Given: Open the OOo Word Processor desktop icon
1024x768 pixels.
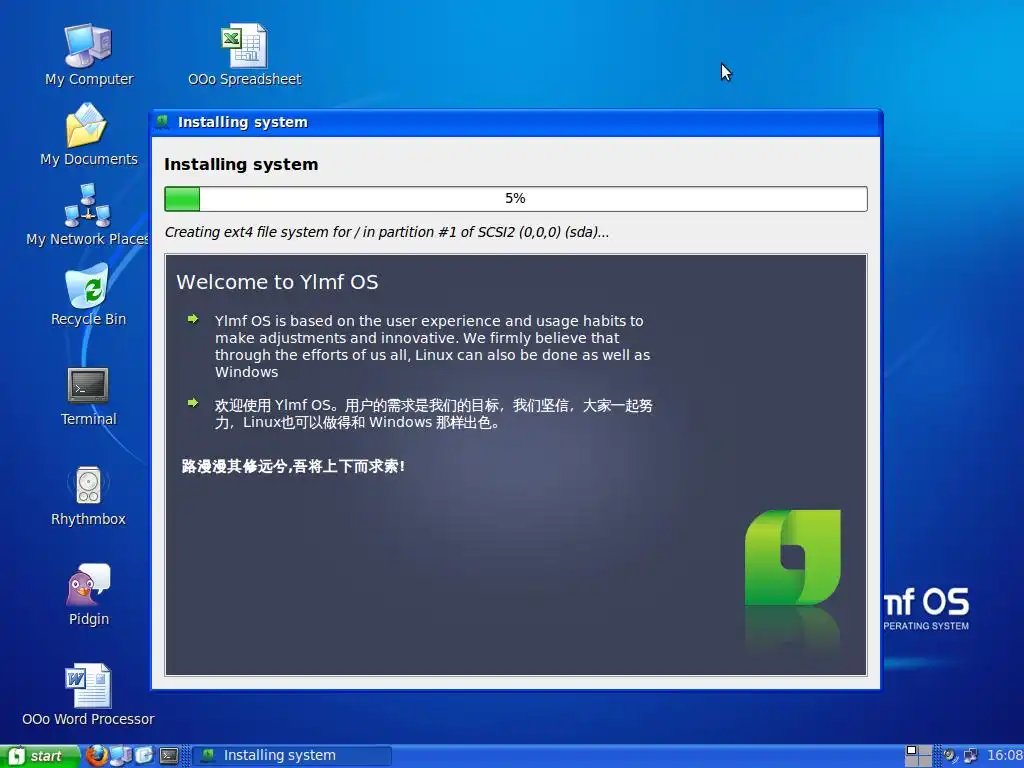Looking at the screenshot, I should tap(88, 695).
